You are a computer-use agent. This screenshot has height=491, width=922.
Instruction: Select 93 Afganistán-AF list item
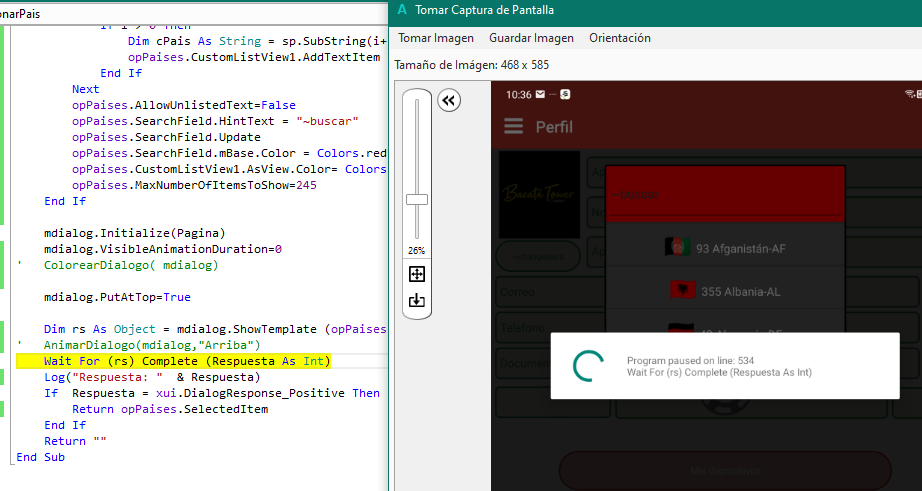[725, 248]
